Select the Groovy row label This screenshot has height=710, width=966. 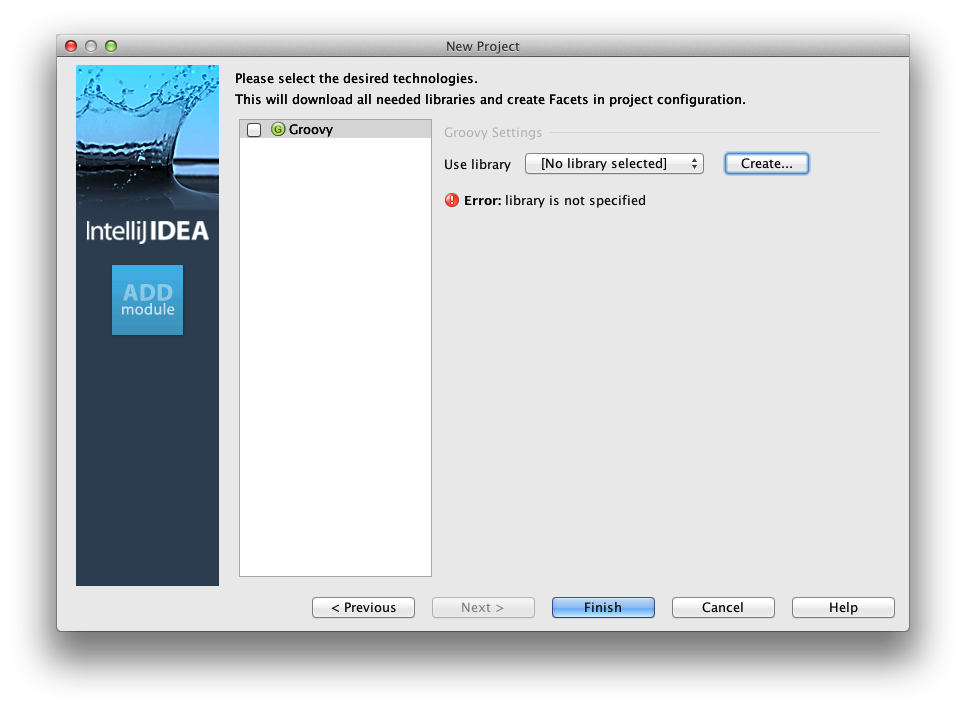click(310, 129)
